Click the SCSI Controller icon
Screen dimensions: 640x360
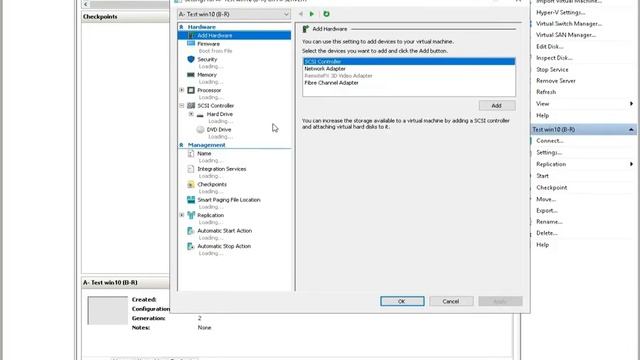click(191, 106)
